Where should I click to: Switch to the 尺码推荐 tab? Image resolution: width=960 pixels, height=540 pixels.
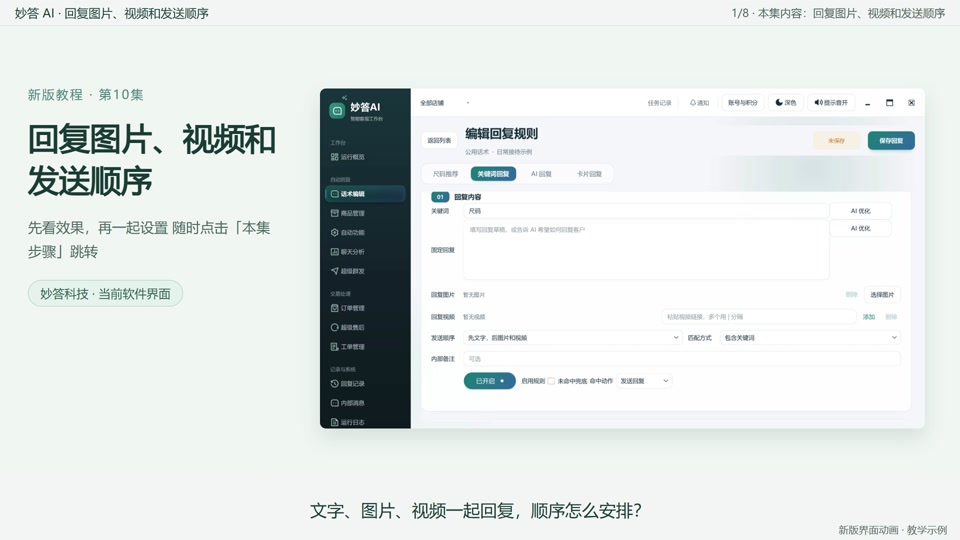pos(445,174)
